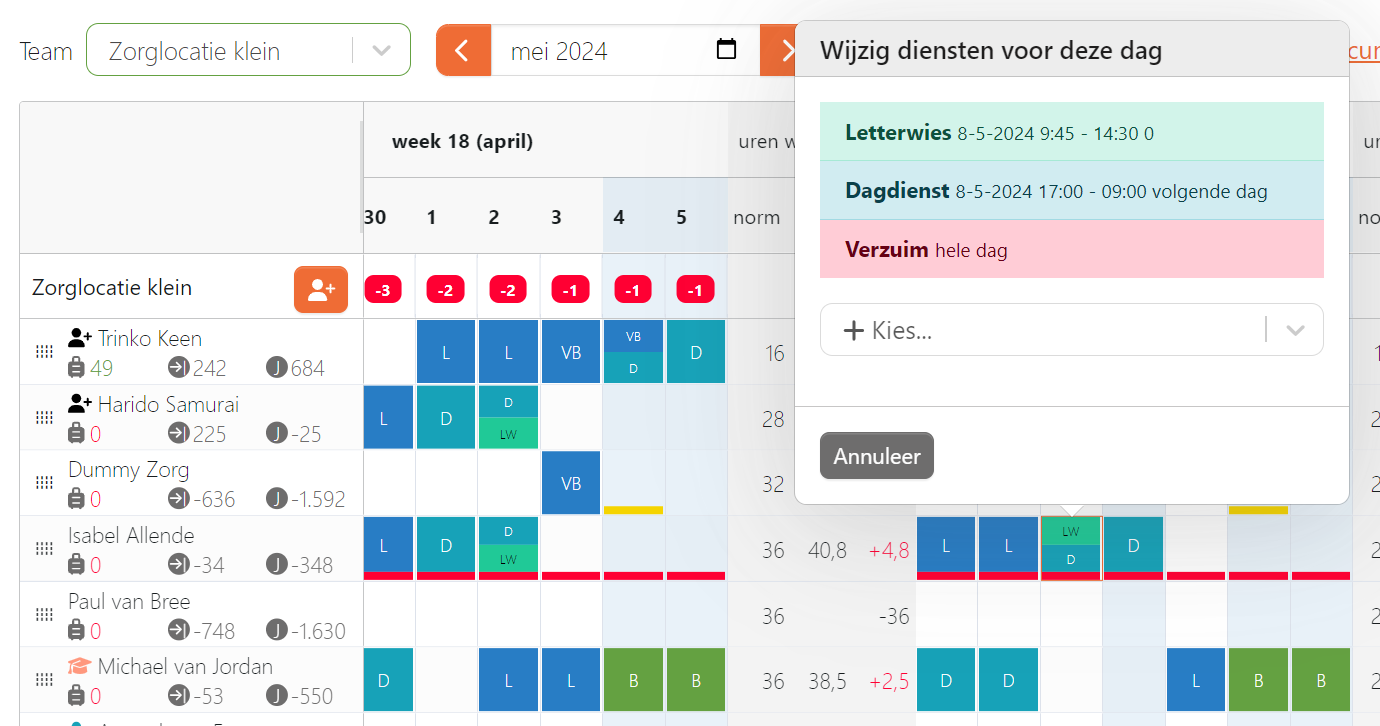Go to previous month with left arrow
Screen dimensions: 1380x726
463,50
